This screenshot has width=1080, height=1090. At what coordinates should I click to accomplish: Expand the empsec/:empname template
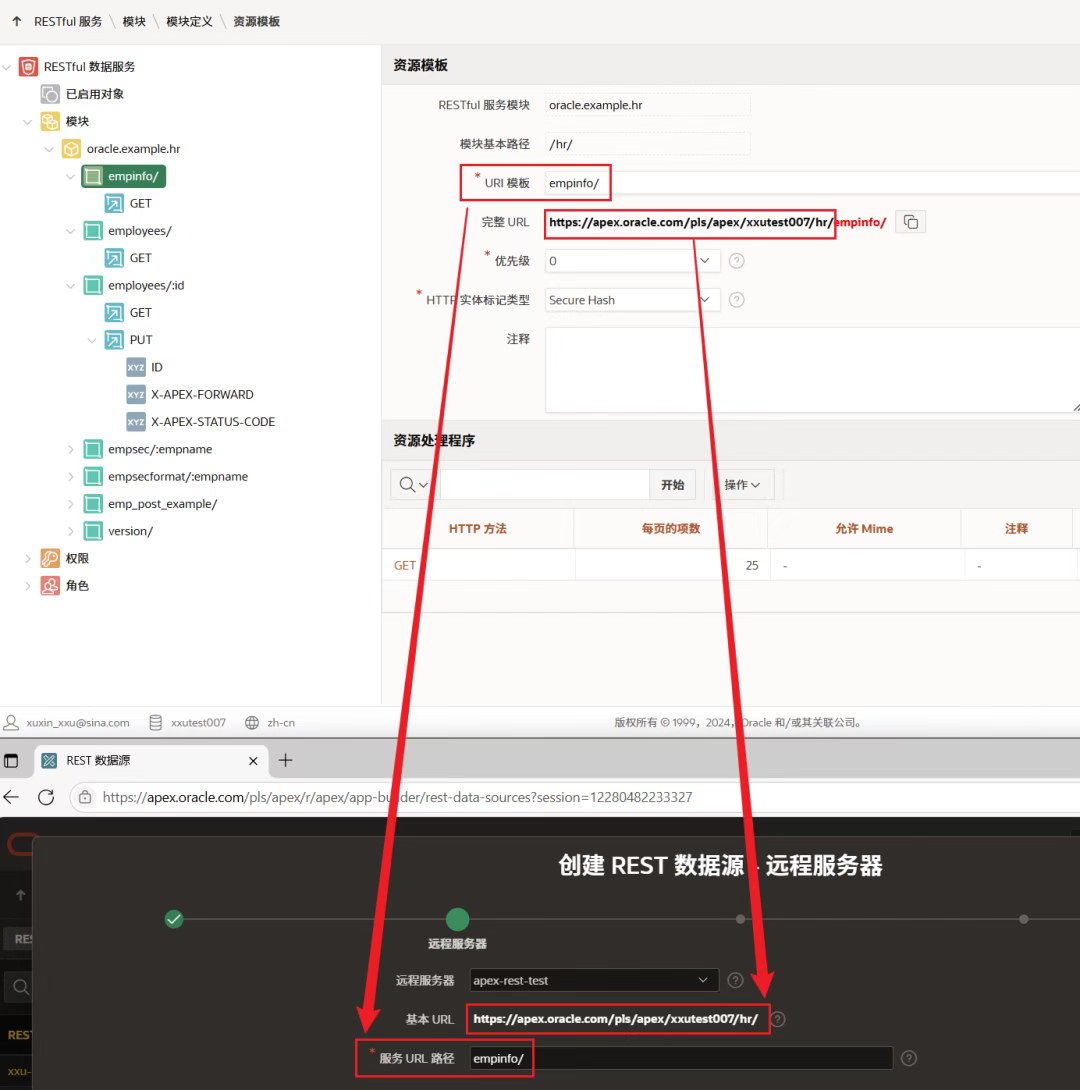70,450
